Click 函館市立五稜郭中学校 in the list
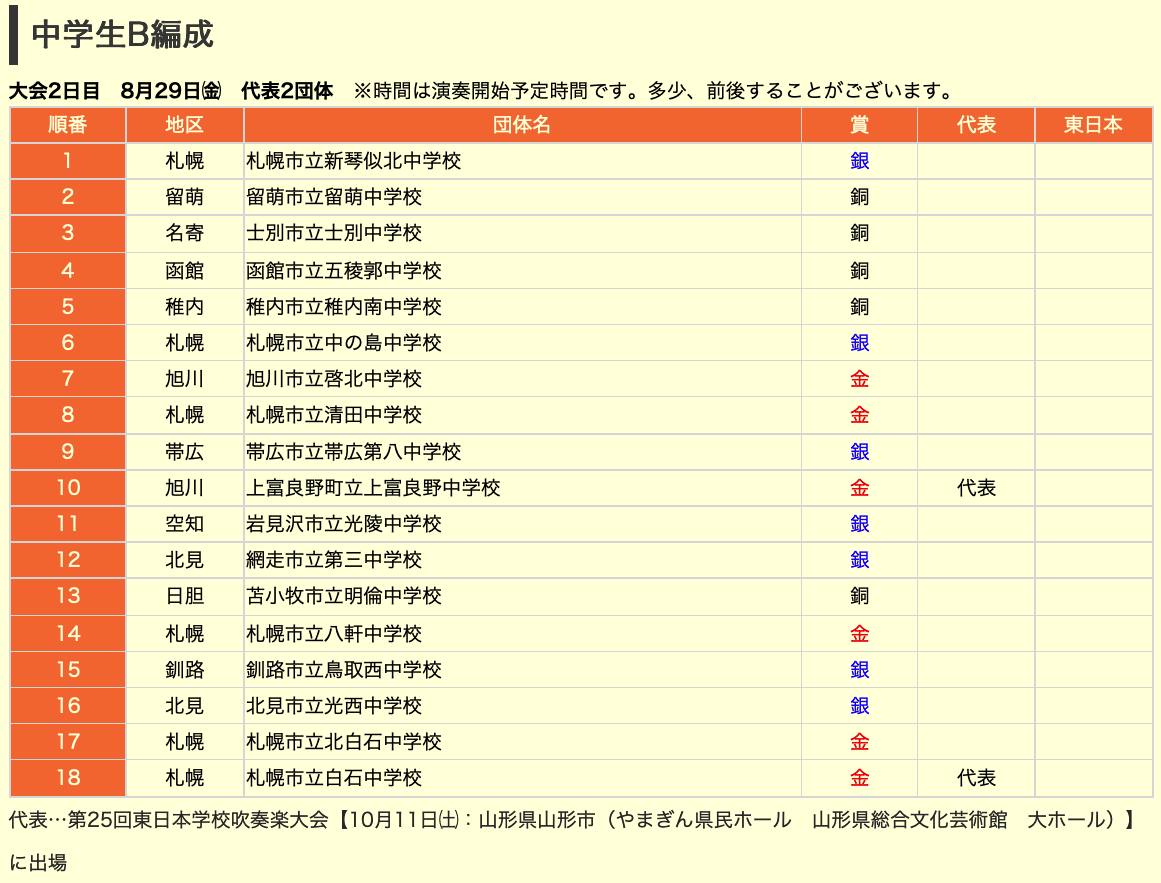Screen dimensions: 1161x883 pos(344,271)
